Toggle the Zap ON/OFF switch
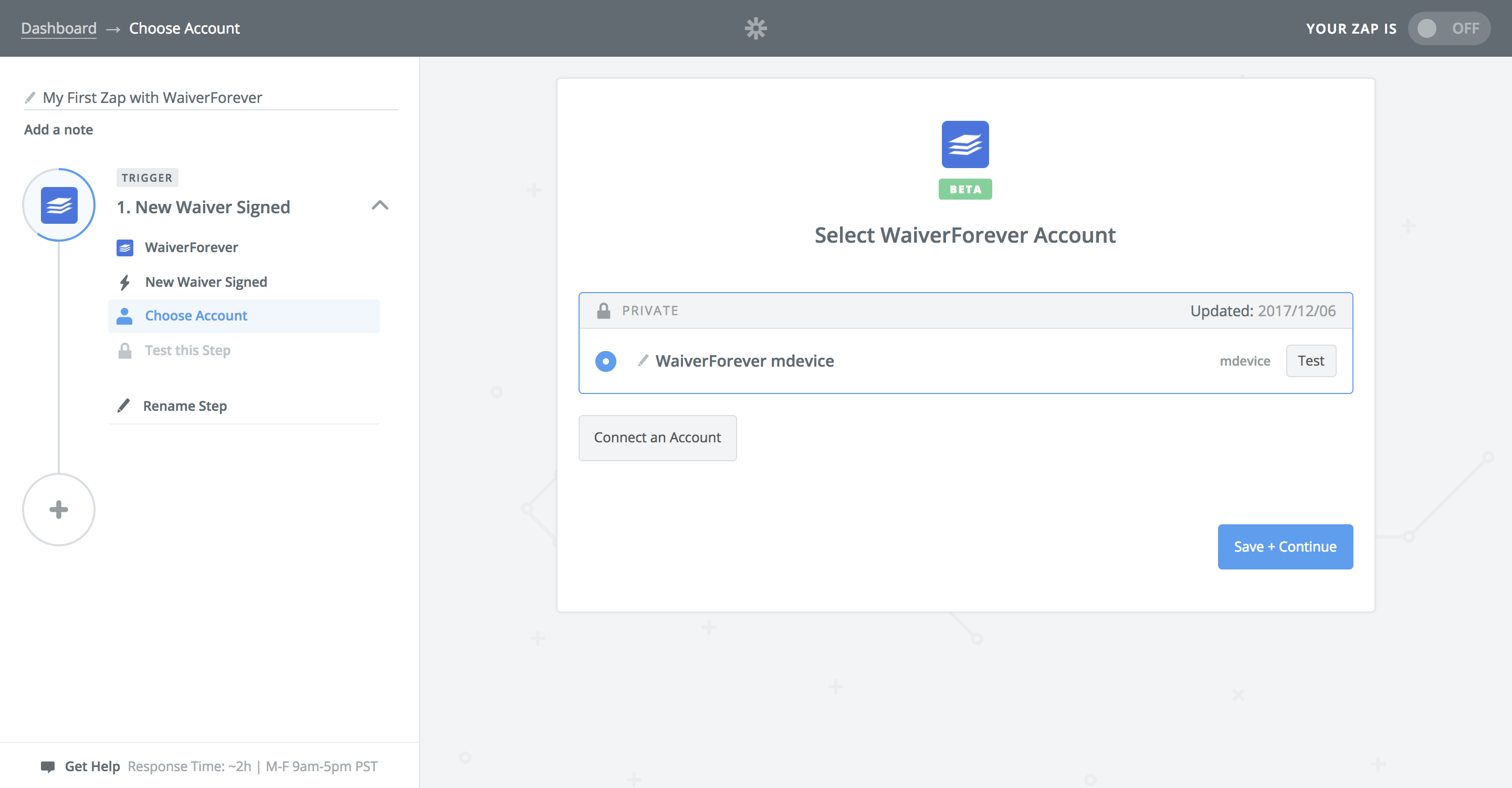This screenshot has height=788, width=1512. tap(1448, 28)
